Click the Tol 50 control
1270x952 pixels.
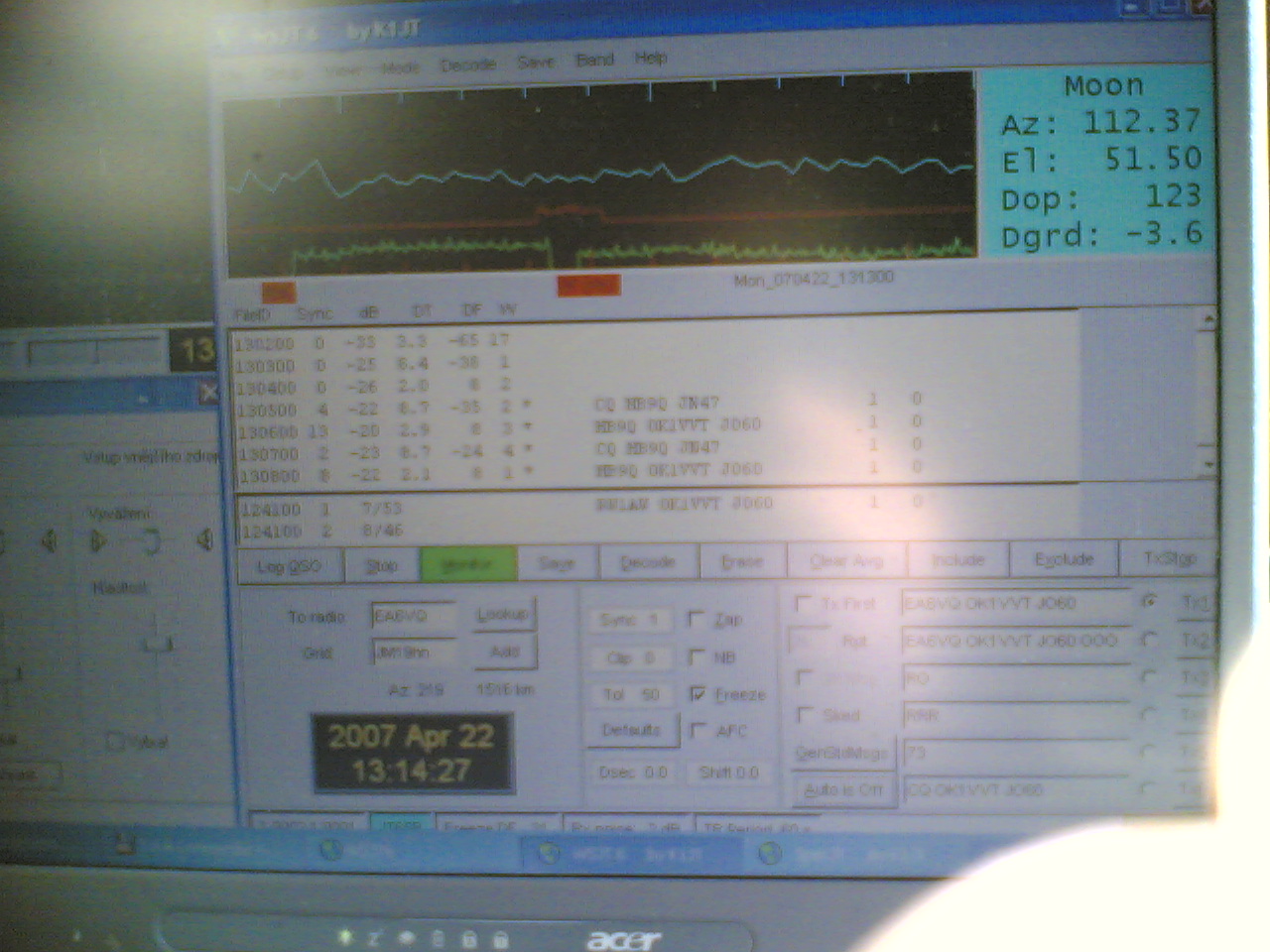pyautogui.click(x=631, y=694)
